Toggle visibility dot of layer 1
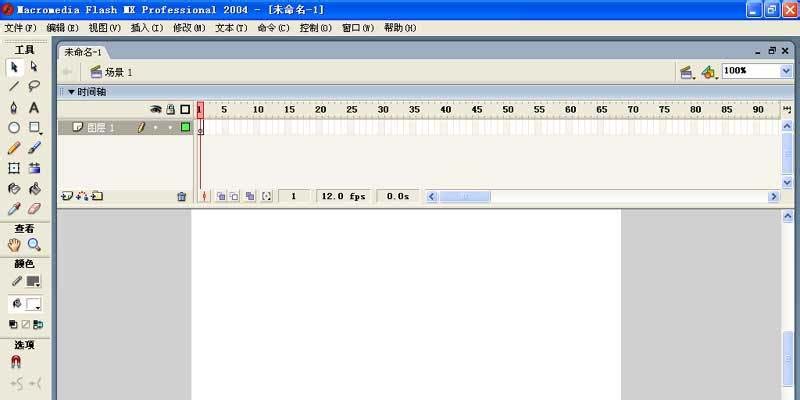Image resolution: width=800 pixels, height=400 pixels. (x=156, y=128)
